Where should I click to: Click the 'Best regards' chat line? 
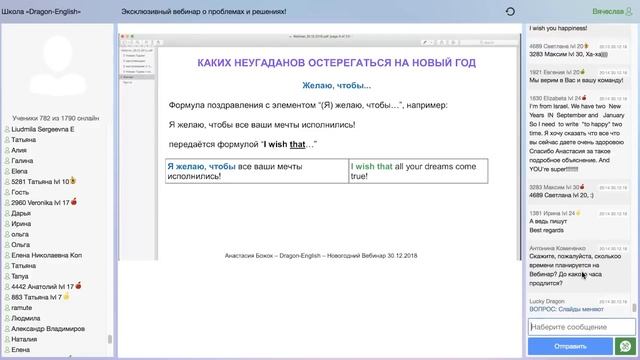pos(546,230)
